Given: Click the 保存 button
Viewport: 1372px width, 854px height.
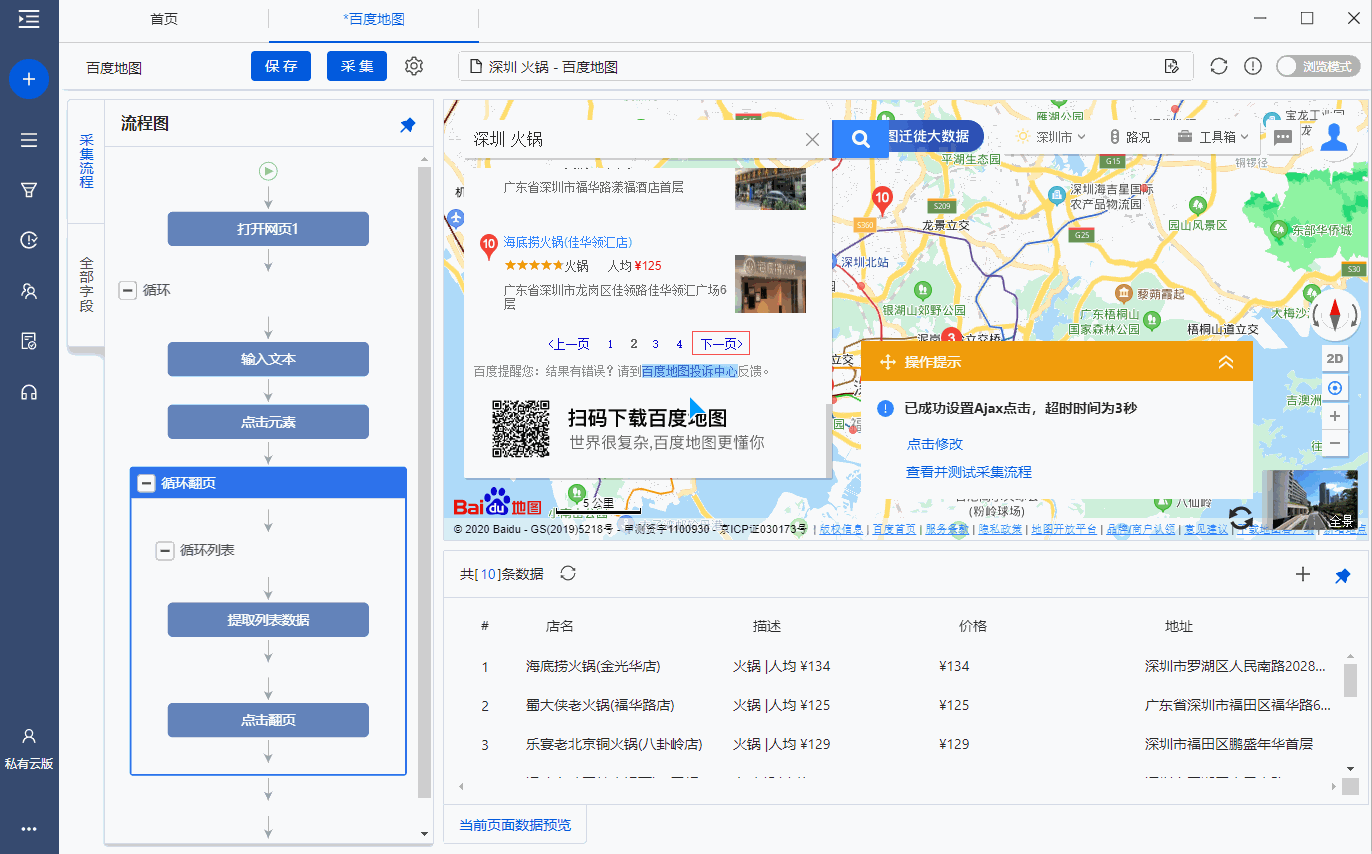Looking at the screenshot, I should click(x=281, y=66).
